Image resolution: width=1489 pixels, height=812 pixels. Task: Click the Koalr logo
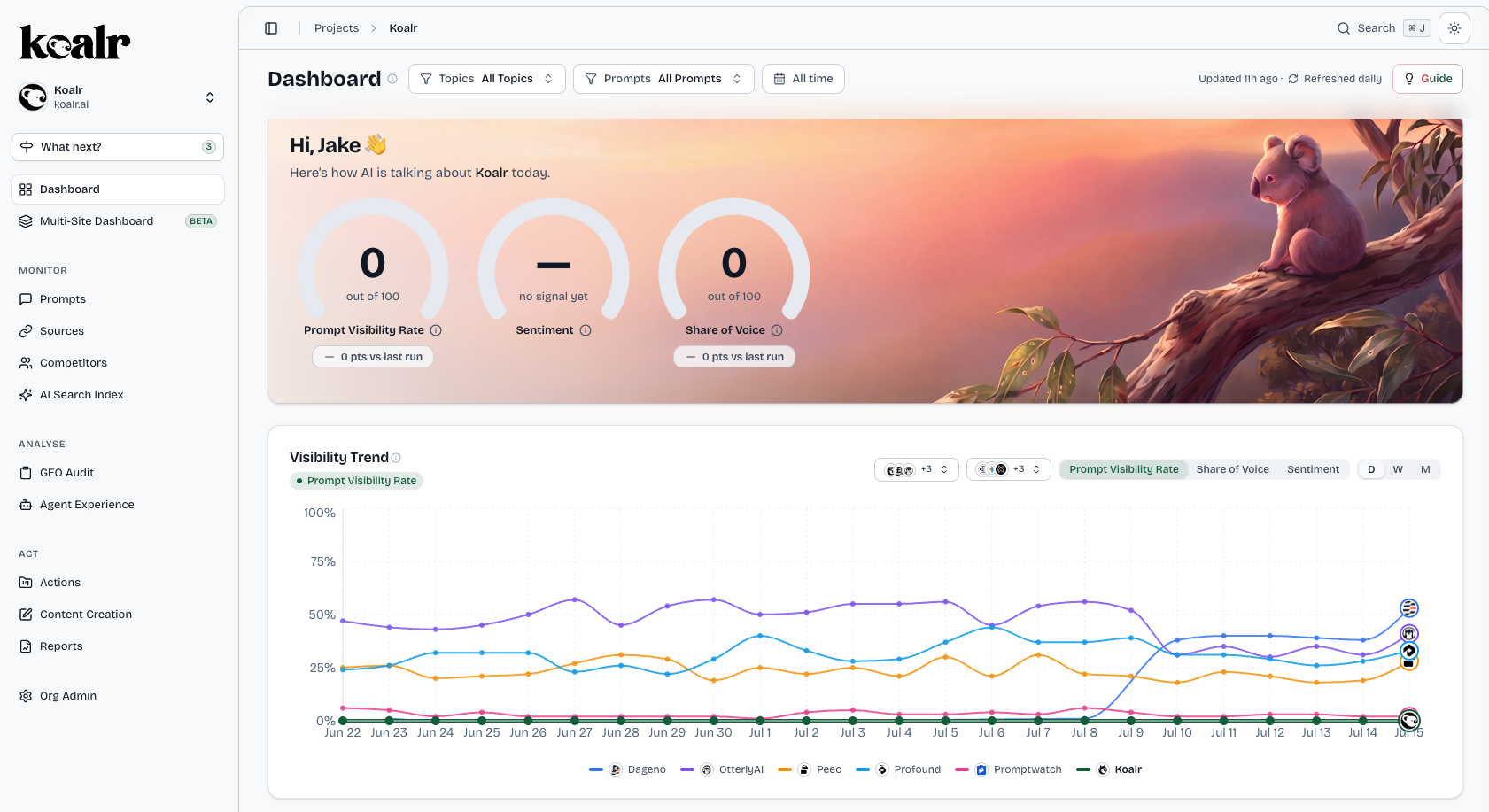[75, 43]
